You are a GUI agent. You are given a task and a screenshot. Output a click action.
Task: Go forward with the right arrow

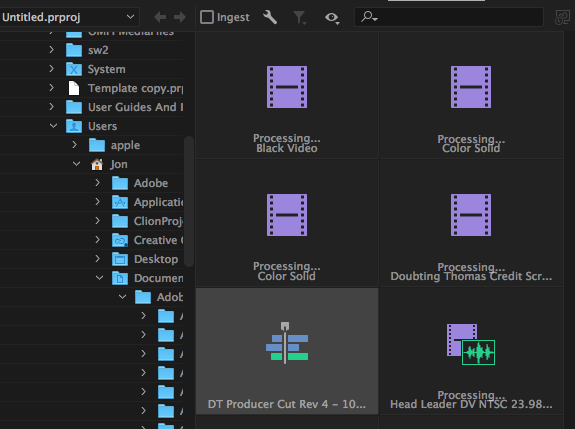pos(180,17)
